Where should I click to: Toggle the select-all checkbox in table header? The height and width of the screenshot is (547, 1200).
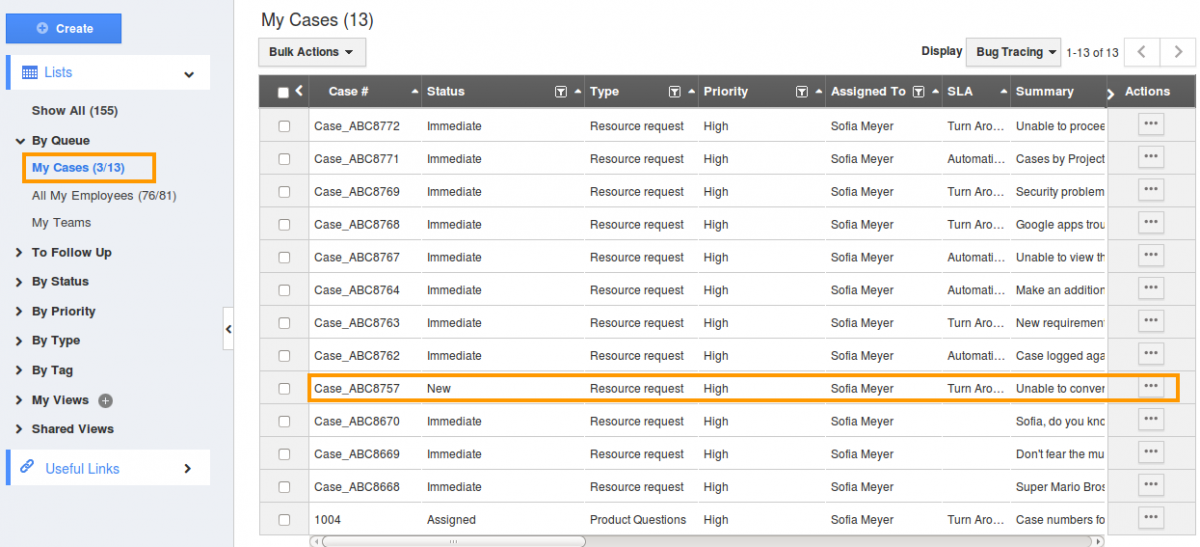tap(283, 93)
